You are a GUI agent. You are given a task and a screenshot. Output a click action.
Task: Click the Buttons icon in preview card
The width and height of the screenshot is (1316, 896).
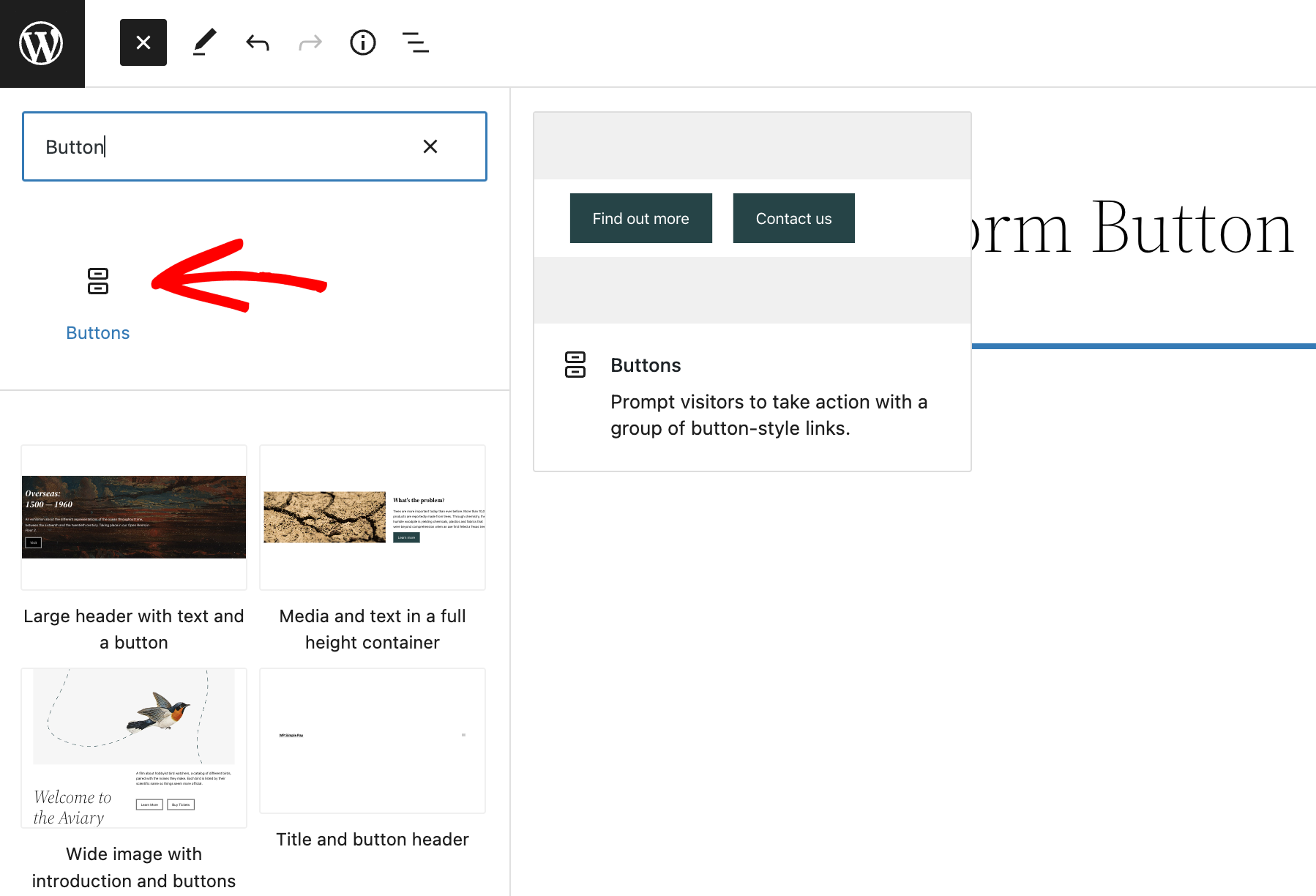tap(575, 365)
